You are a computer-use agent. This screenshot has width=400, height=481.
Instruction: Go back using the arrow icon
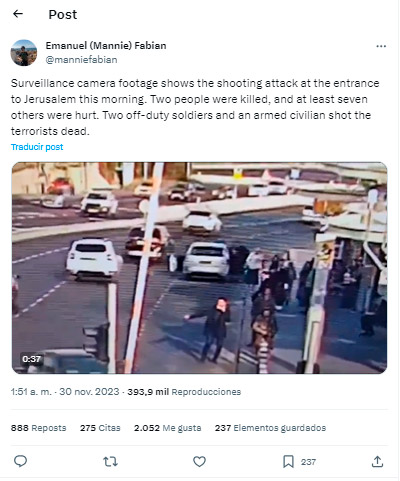(x=18, y=14)
